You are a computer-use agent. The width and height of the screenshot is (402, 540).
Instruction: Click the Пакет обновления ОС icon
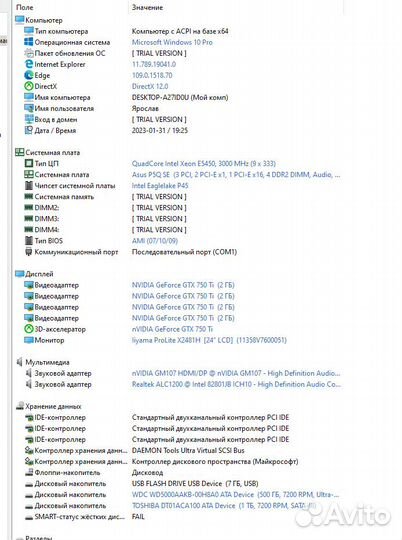pos(29,53)
